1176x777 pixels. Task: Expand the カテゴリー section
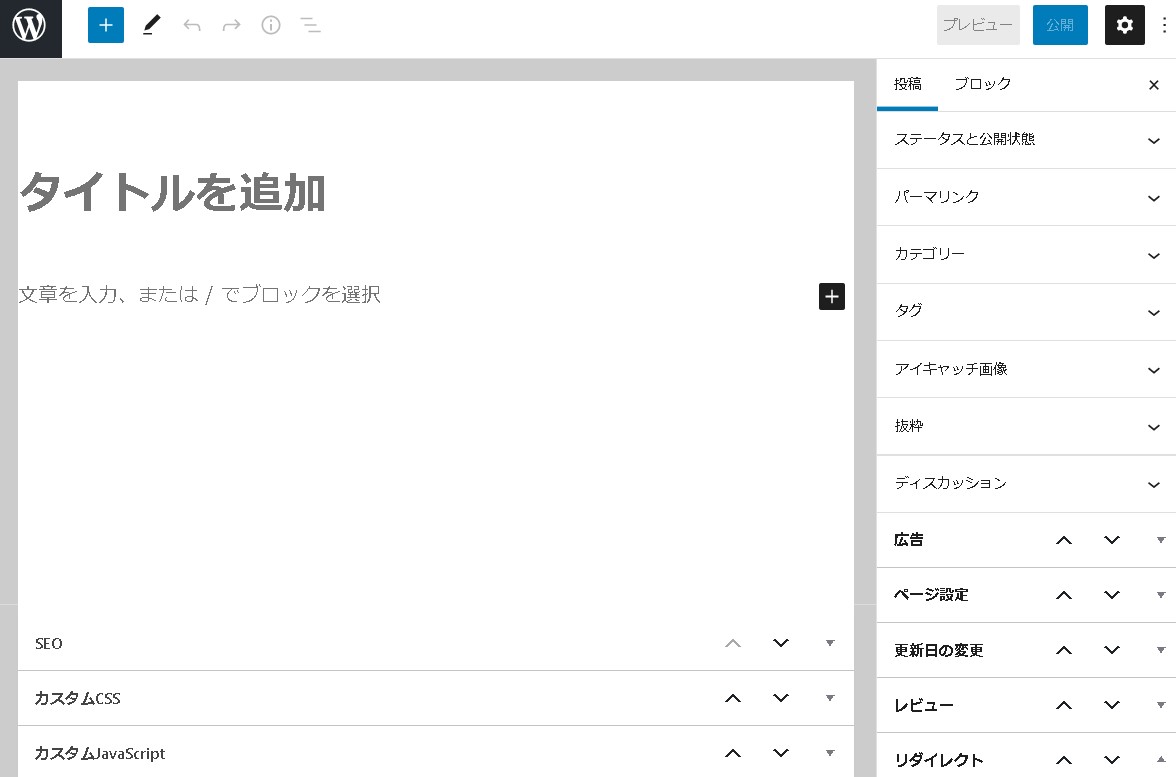1026,254
